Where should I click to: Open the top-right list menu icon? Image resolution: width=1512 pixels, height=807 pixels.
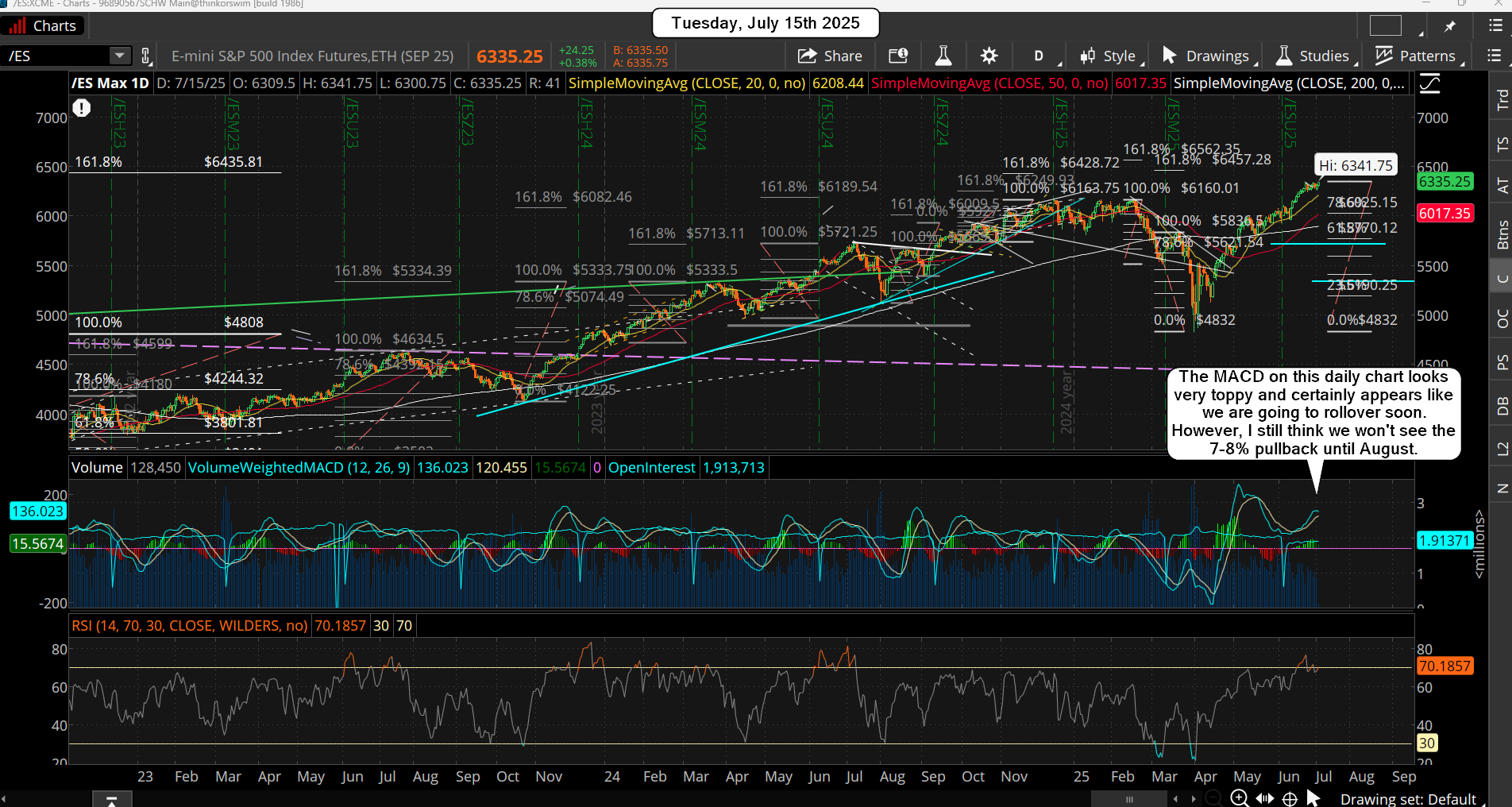point(1495,26)
